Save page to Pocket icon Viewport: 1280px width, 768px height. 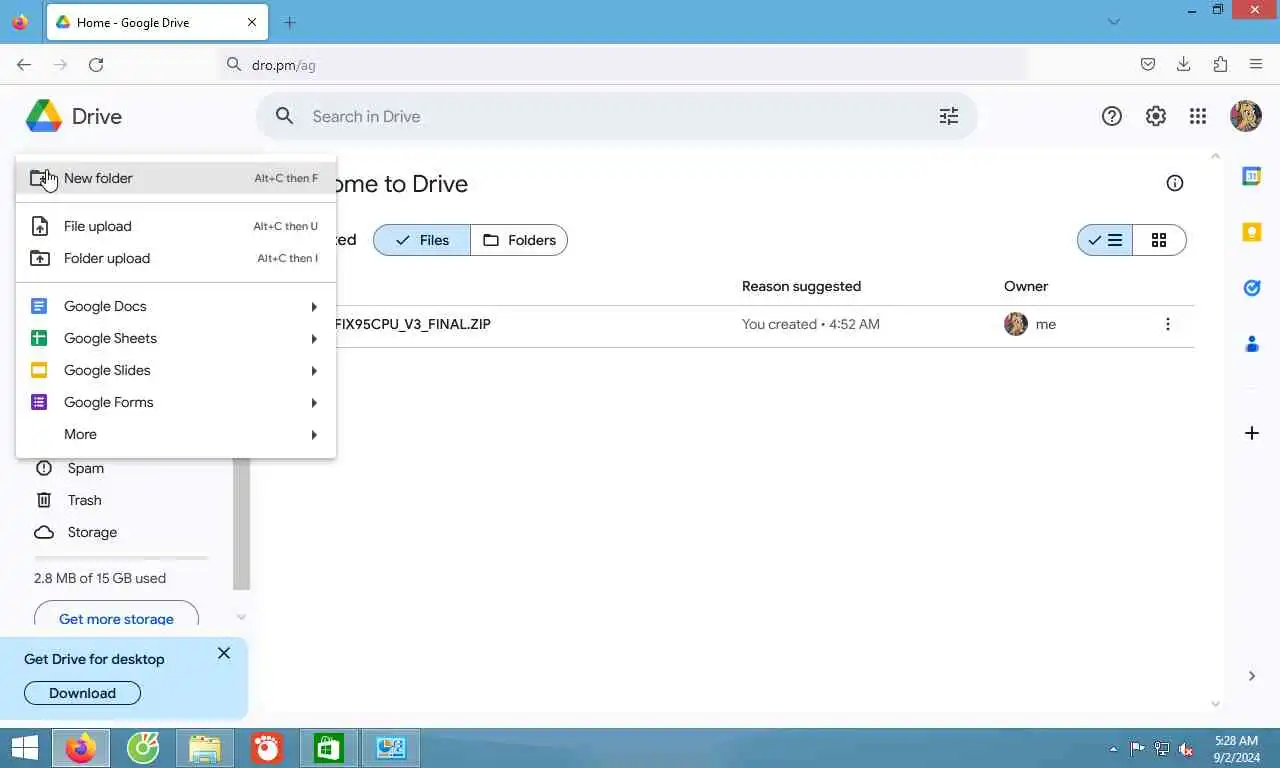click(1148, 64)
